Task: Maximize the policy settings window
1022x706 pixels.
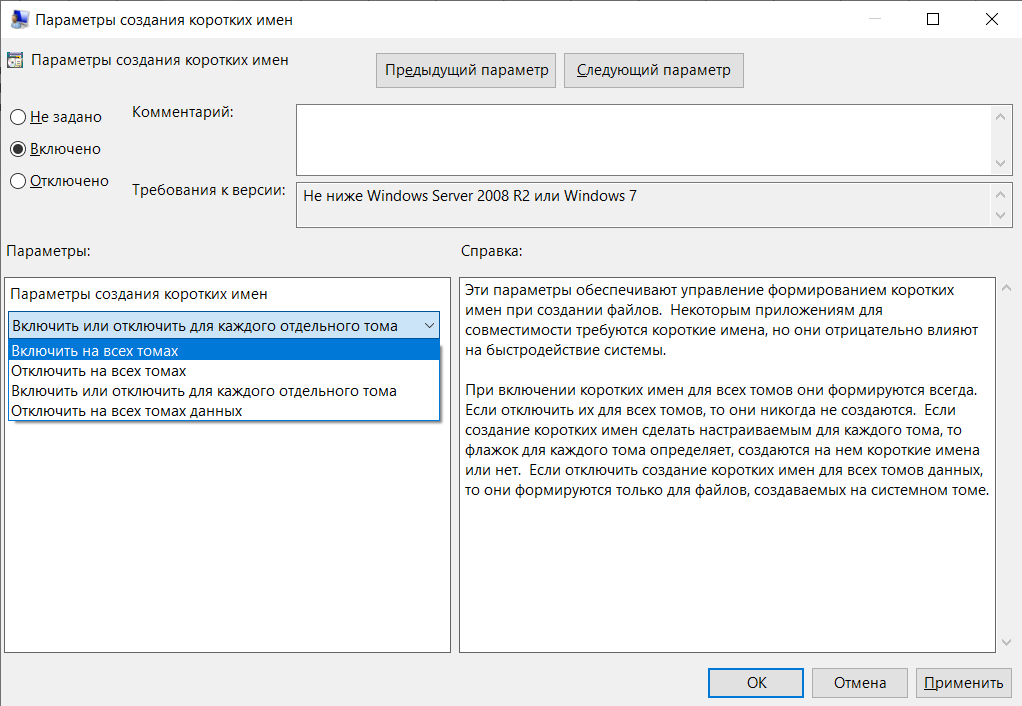Action: (933, 19)
